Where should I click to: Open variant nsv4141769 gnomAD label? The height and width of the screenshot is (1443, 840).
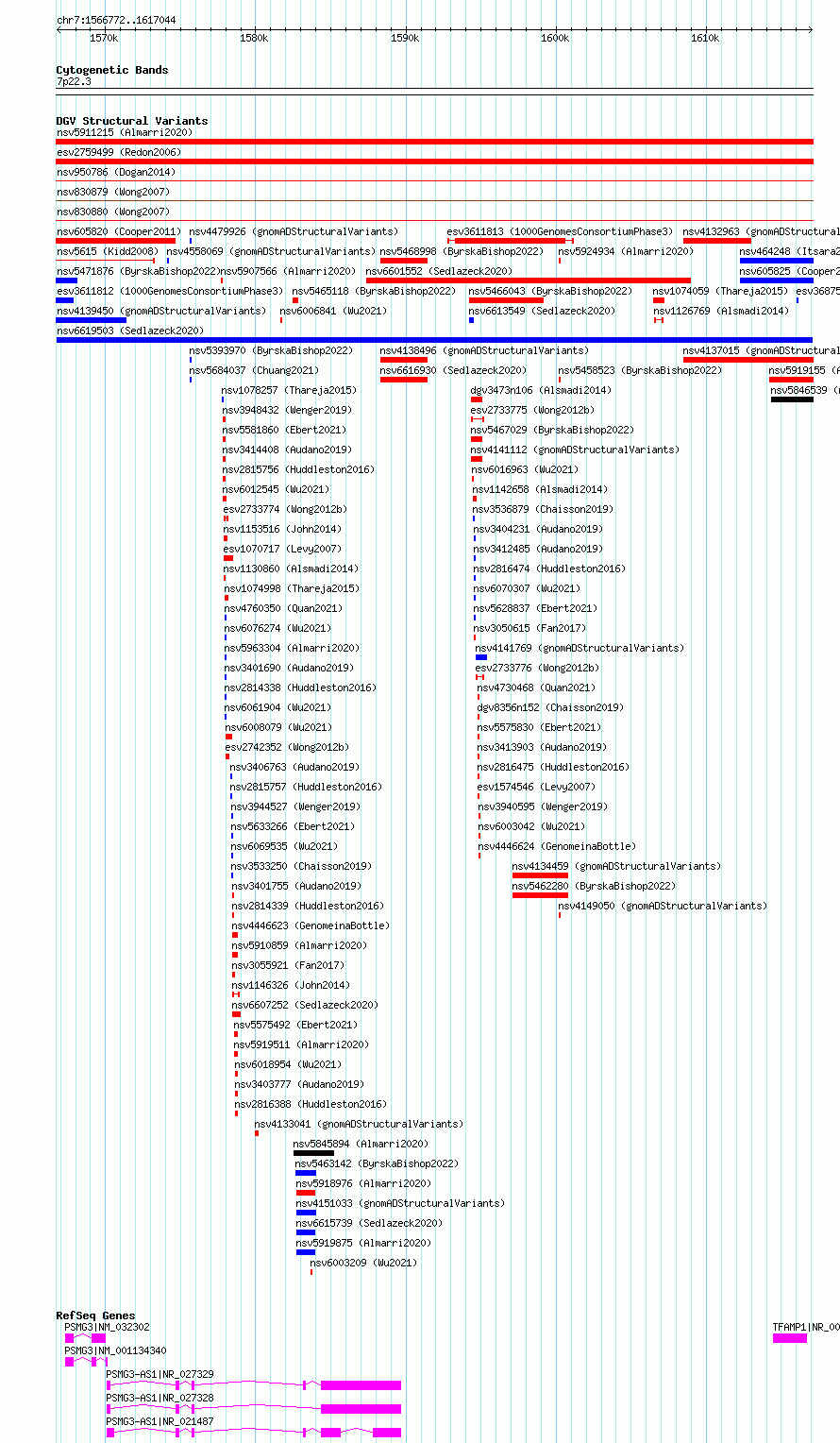pos(580,648)
